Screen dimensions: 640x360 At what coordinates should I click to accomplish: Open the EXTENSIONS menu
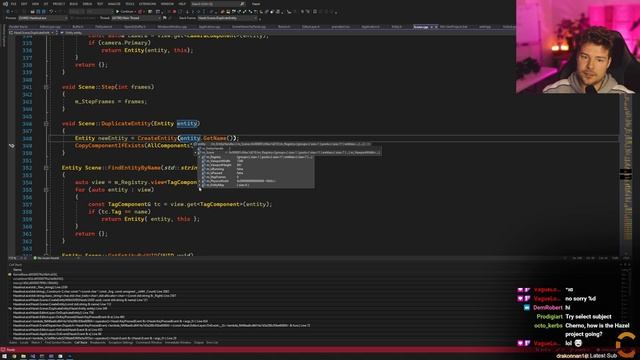click(x=147, y=4)
